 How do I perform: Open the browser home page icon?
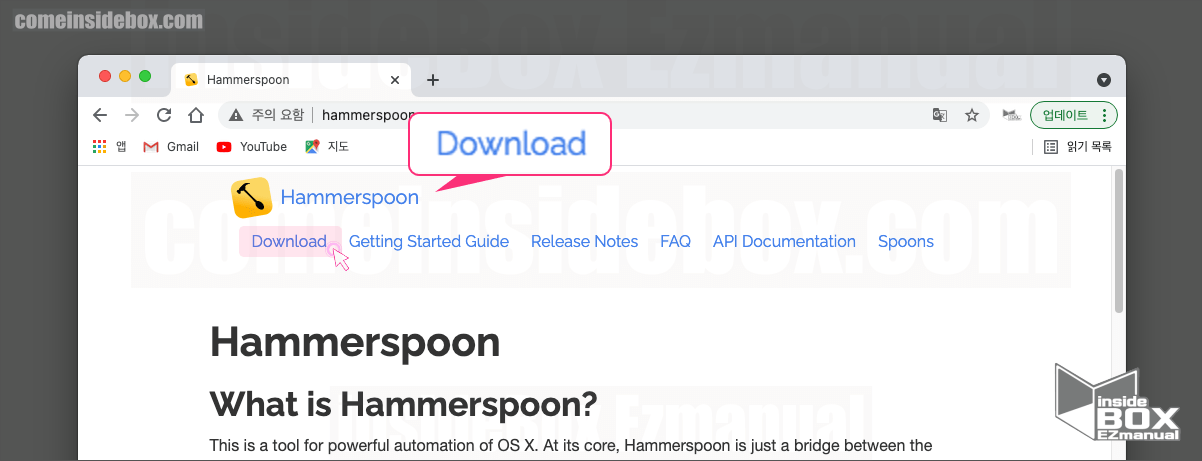tap(197, 115)
